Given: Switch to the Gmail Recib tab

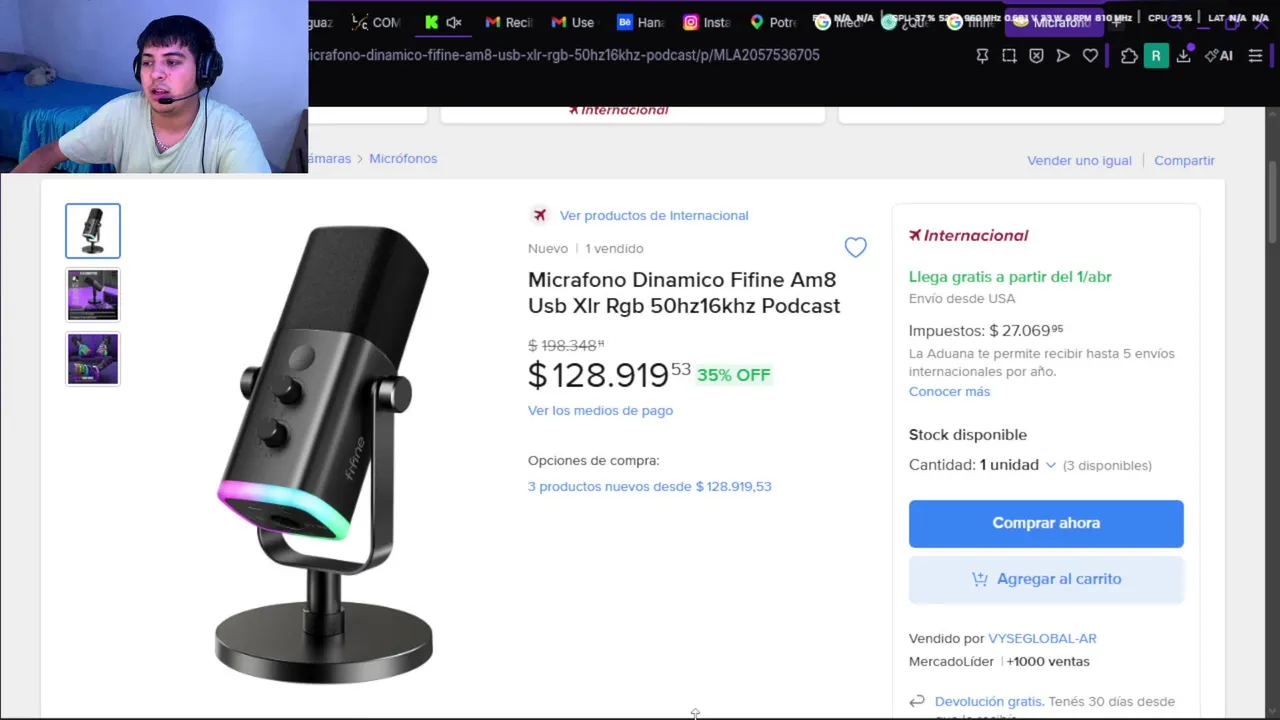Looking at the screenshot, I should coord(508,22).
